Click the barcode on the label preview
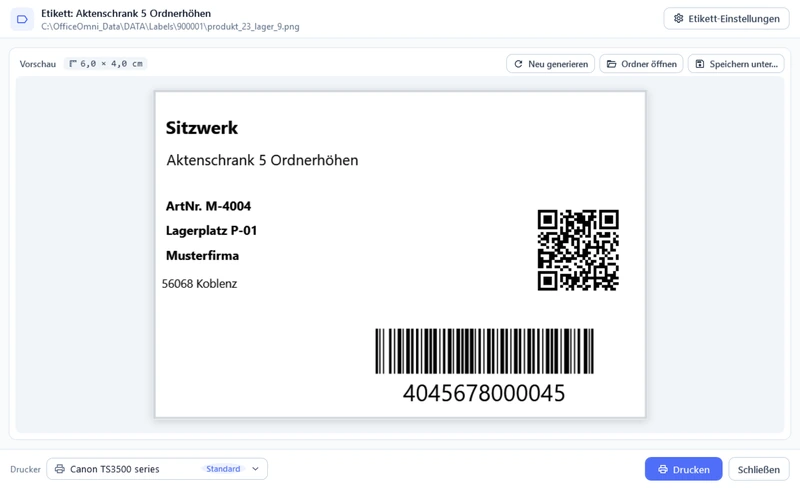800x488 pixels. [x=484, y=351]
